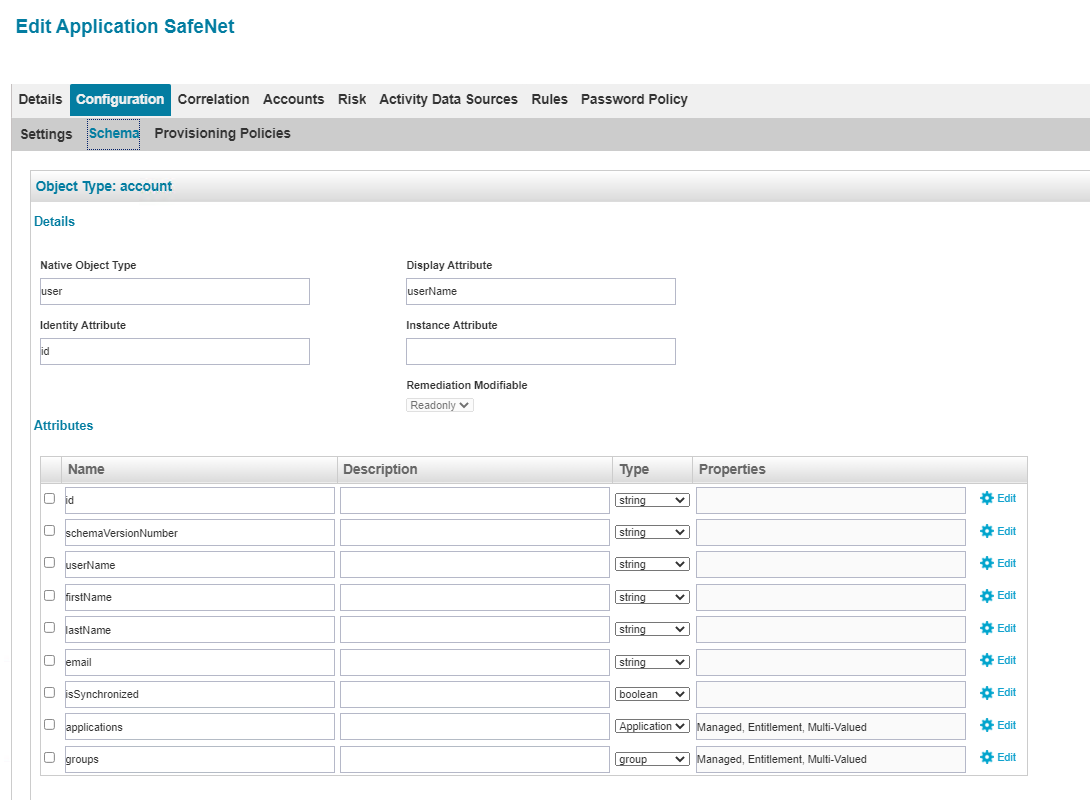Open the Type dropdown for isSynchronized

click(x=652, y=694)
